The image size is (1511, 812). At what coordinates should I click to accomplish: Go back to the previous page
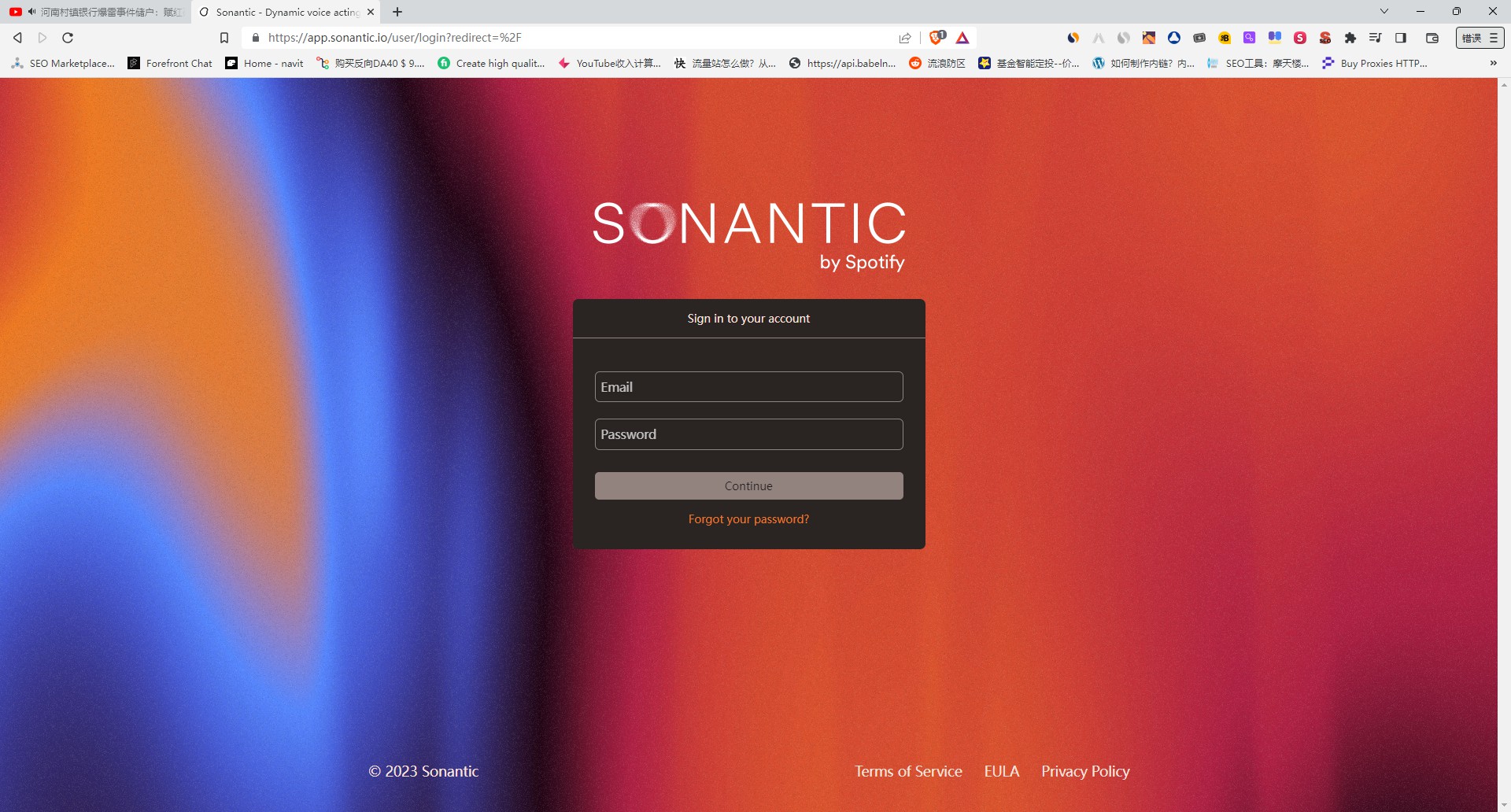[17, 37]
